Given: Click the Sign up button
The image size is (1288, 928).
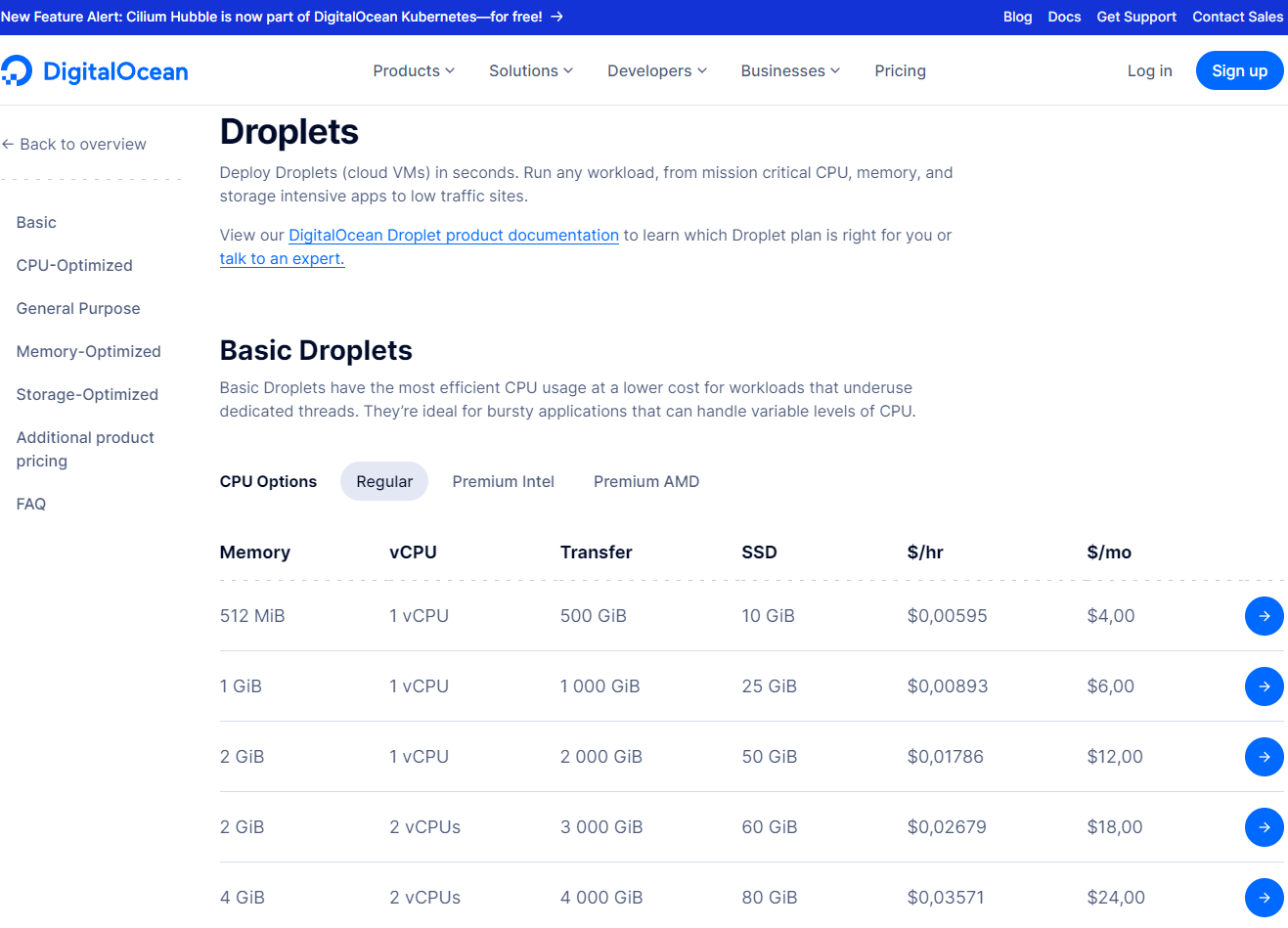Looking at the screenshot, I should click(1239, 70).
